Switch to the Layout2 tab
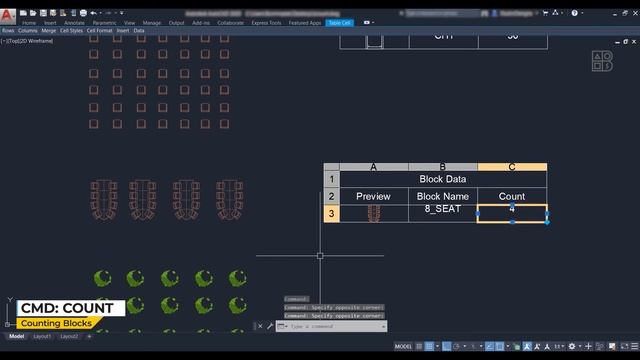The image size is (640, 360). pyautogui.click(x=69, y=336)
